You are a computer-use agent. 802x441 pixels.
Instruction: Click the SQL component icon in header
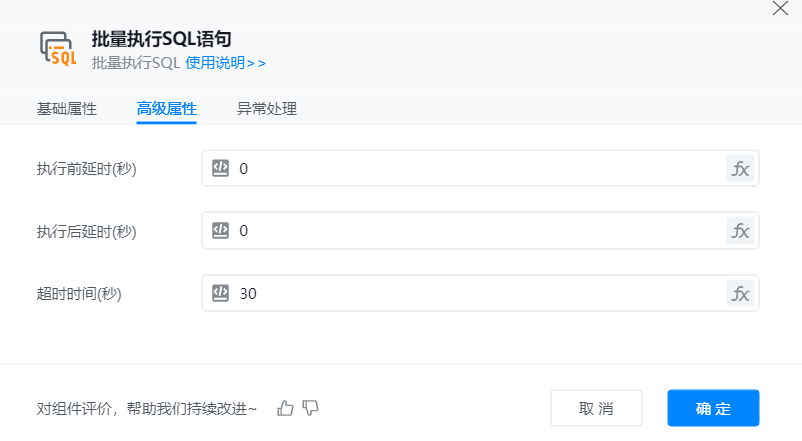point(57,48)
